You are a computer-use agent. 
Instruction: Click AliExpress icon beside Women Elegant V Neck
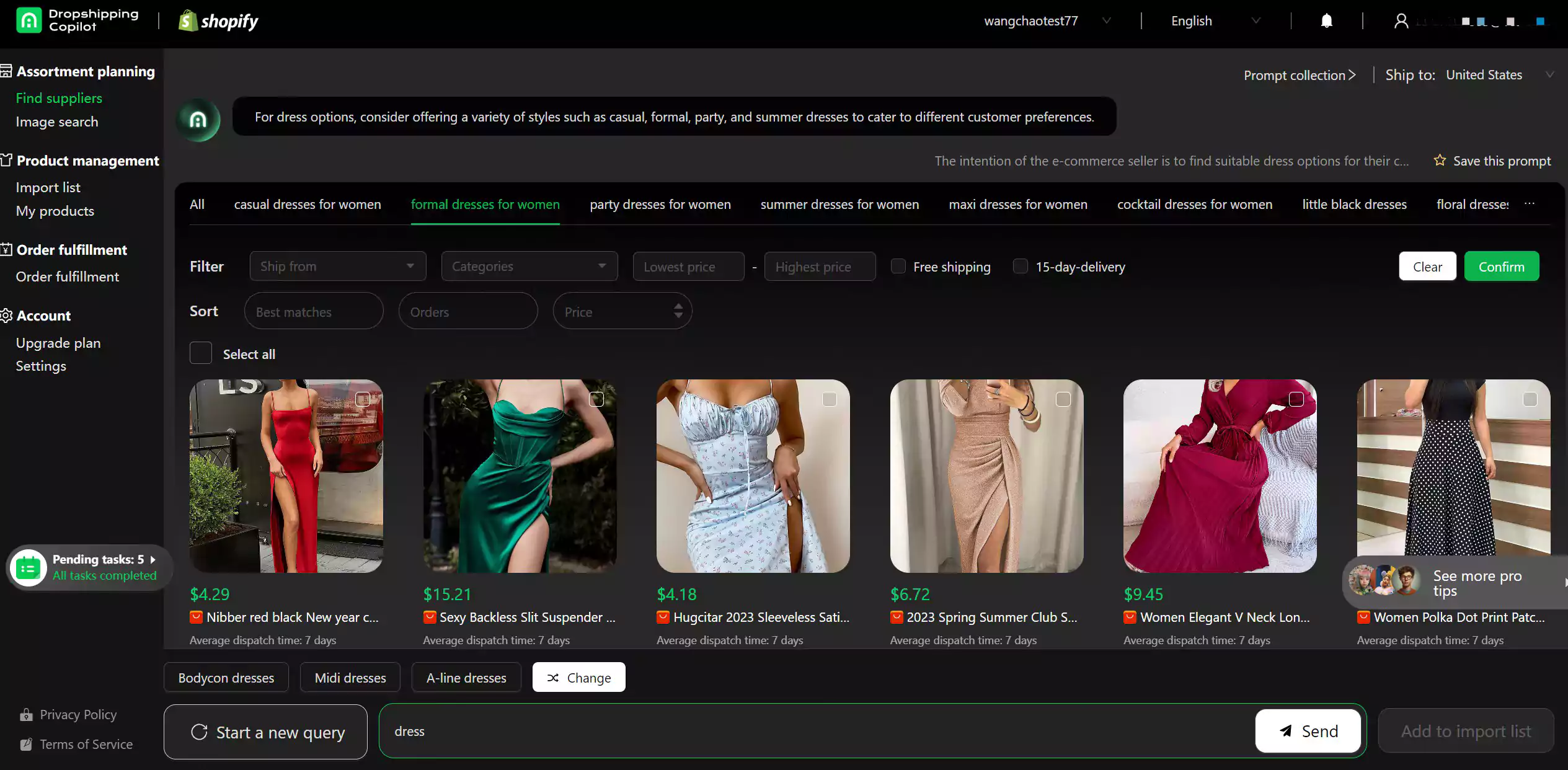pyautogui.click(x=1130, y=617)
